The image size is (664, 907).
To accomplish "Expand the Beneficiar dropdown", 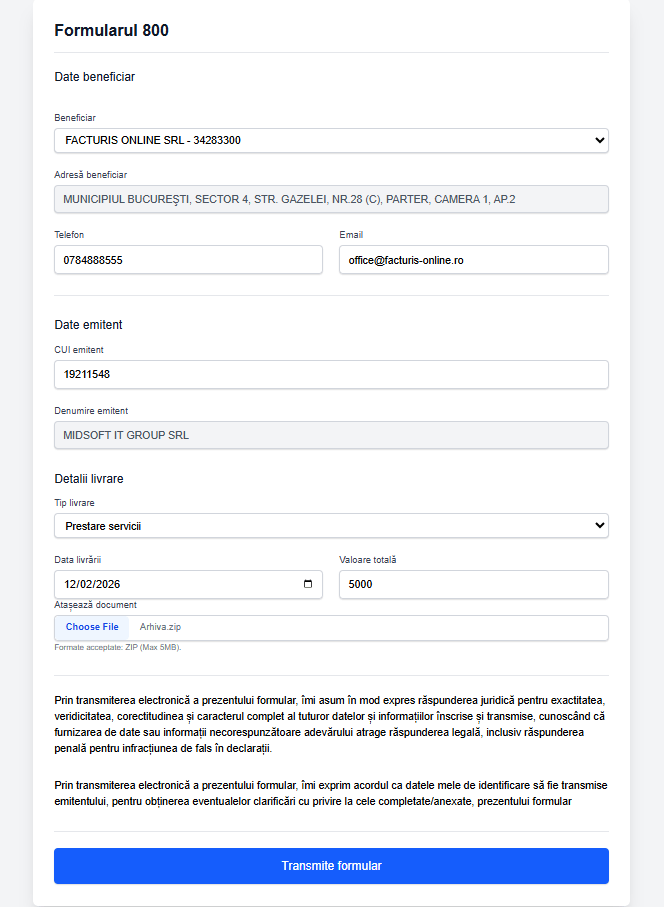I will point(330,140).
